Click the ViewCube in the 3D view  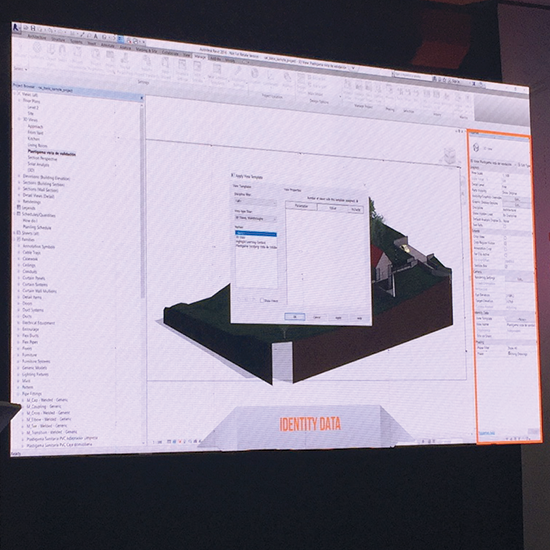[x=449, y=155]
